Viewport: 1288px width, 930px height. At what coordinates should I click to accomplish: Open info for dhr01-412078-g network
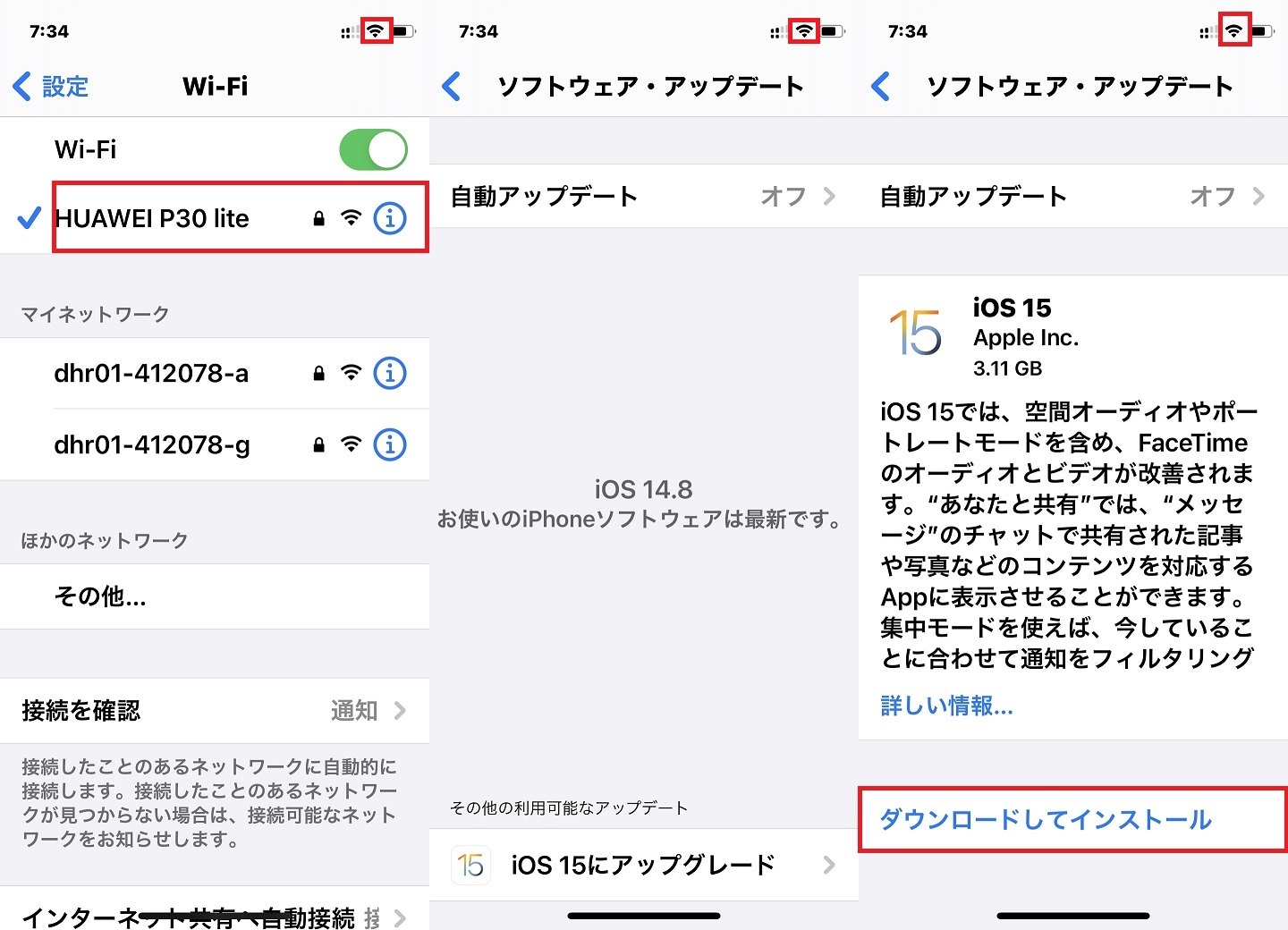(x=390, y=444)
